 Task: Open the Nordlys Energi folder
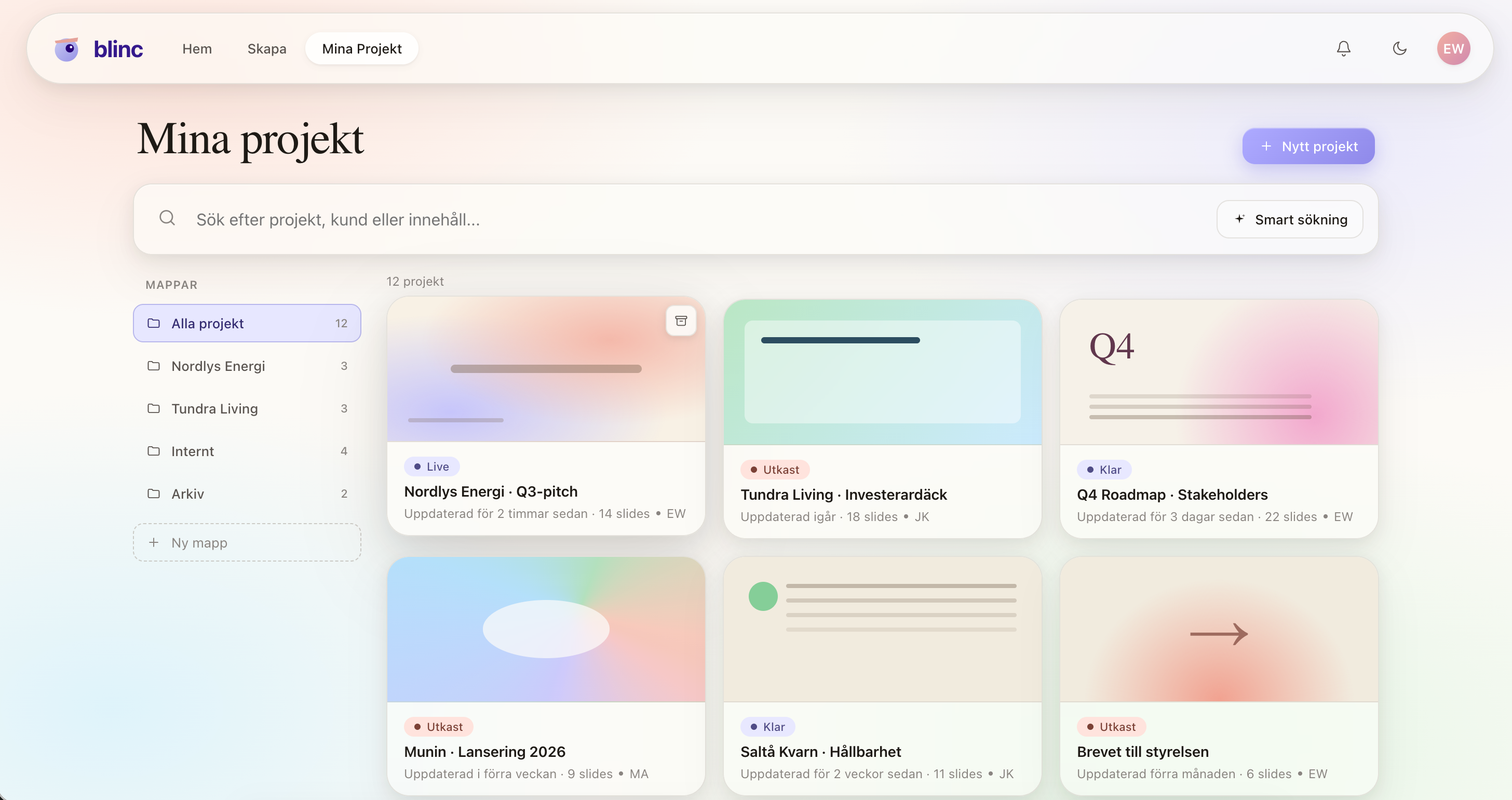247,366
